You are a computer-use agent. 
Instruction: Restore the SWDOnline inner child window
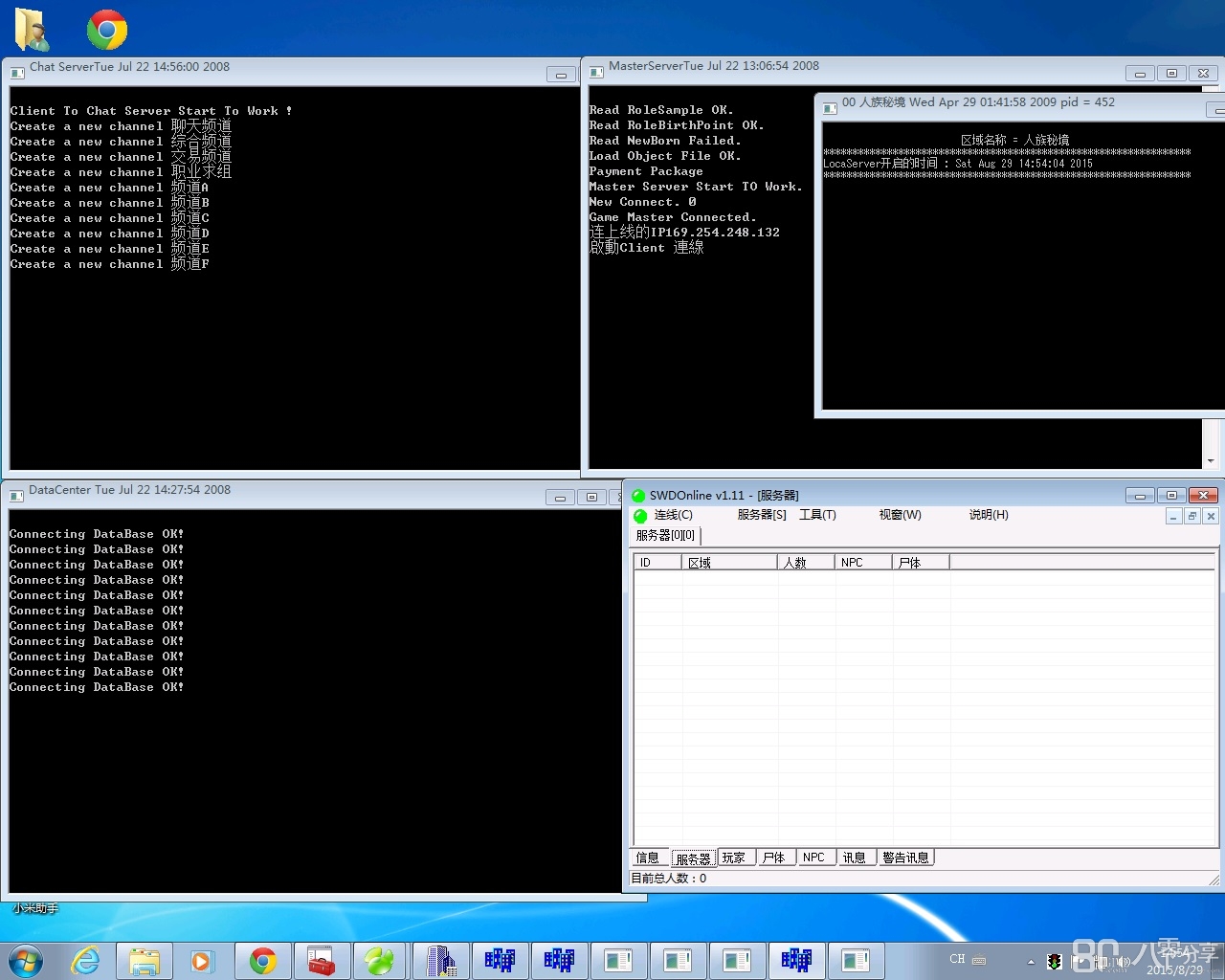coord(1192,517)
